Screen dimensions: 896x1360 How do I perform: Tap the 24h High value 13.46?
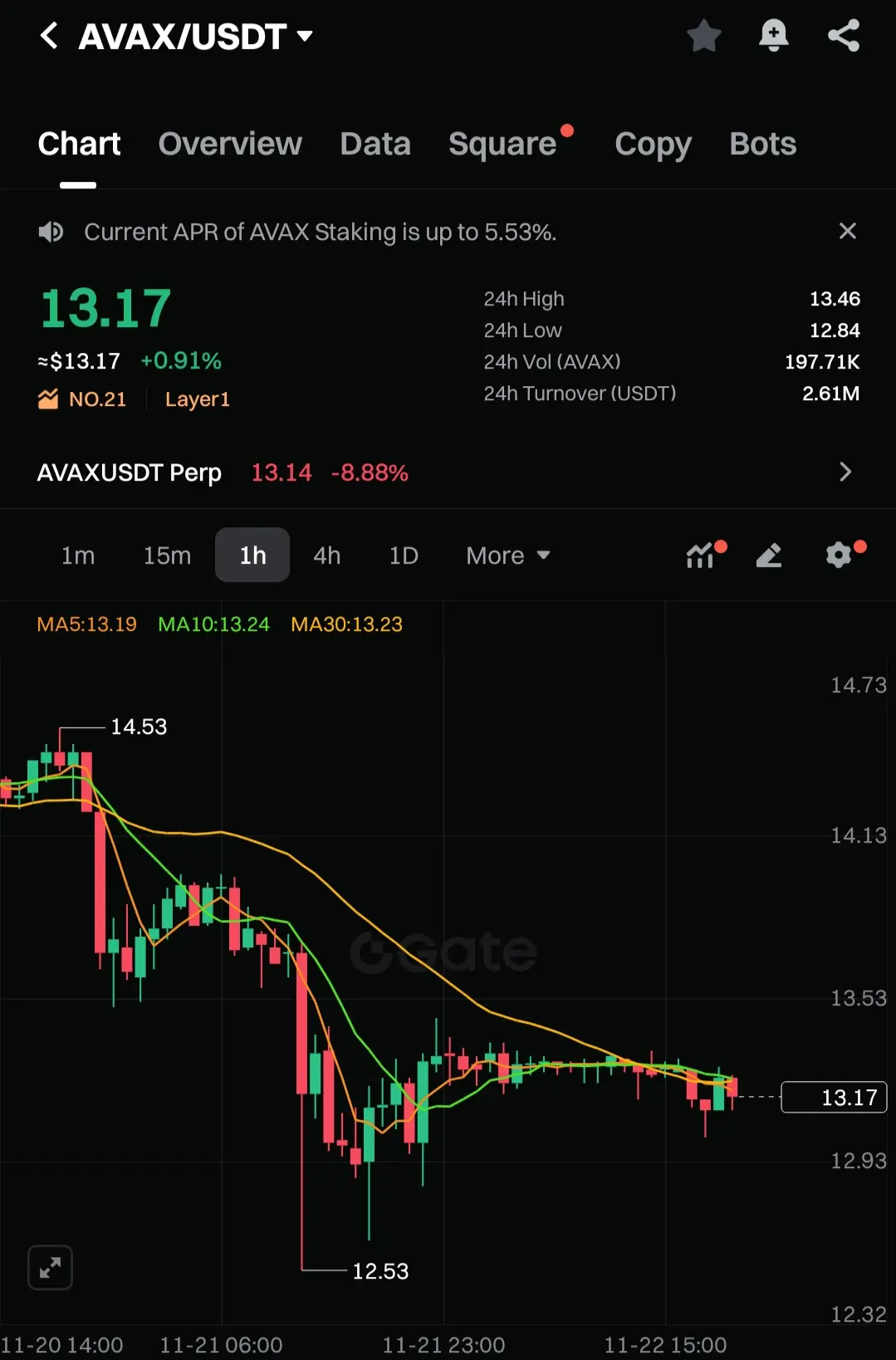click(835, 299)
